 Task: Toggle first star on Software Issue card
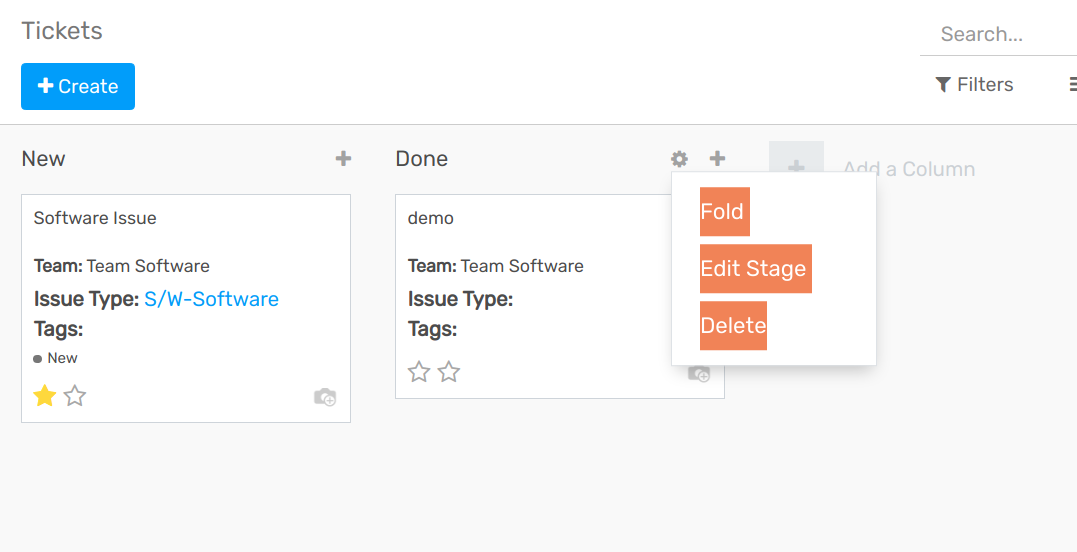click(45, 395)
